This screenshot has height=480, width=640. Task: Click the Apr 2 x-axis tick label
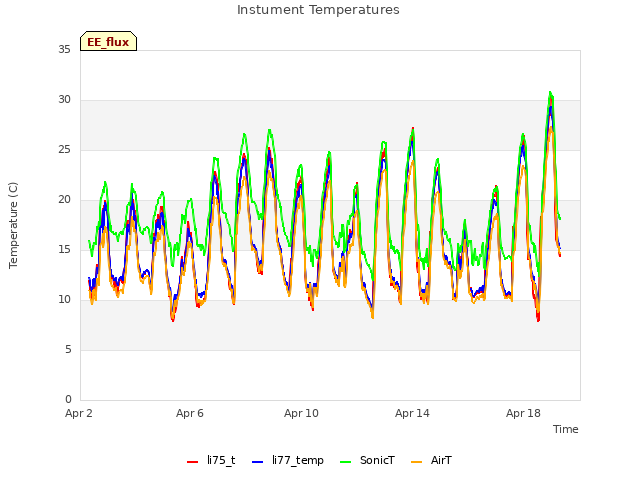point(79,413)
